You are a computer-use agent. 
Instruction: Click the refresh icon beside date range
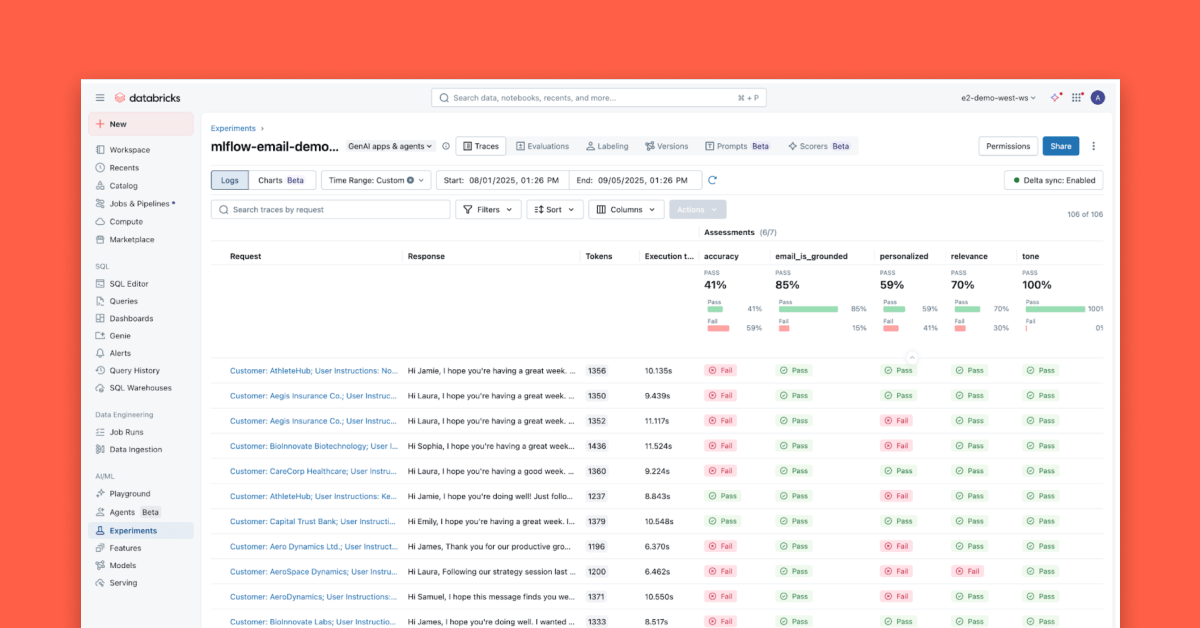712,180
